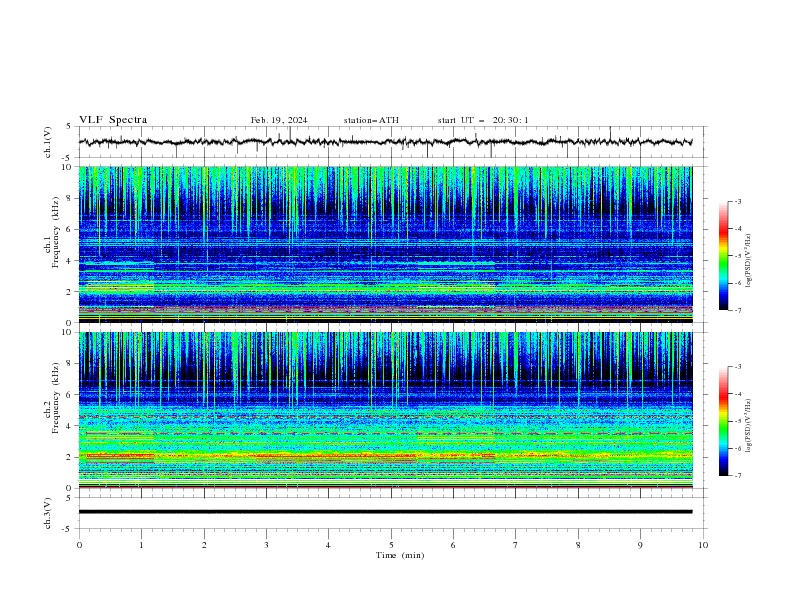Click inside the ch.2 spectrogram panel
This screenshot has width=792, height=612.
click(385, 410)
